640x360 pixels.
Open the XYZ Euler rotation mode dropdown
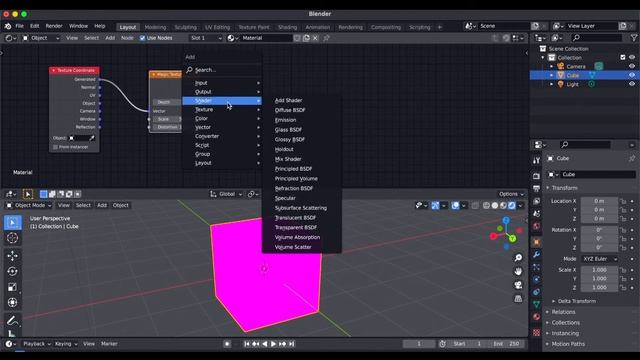tap(599, 259)
